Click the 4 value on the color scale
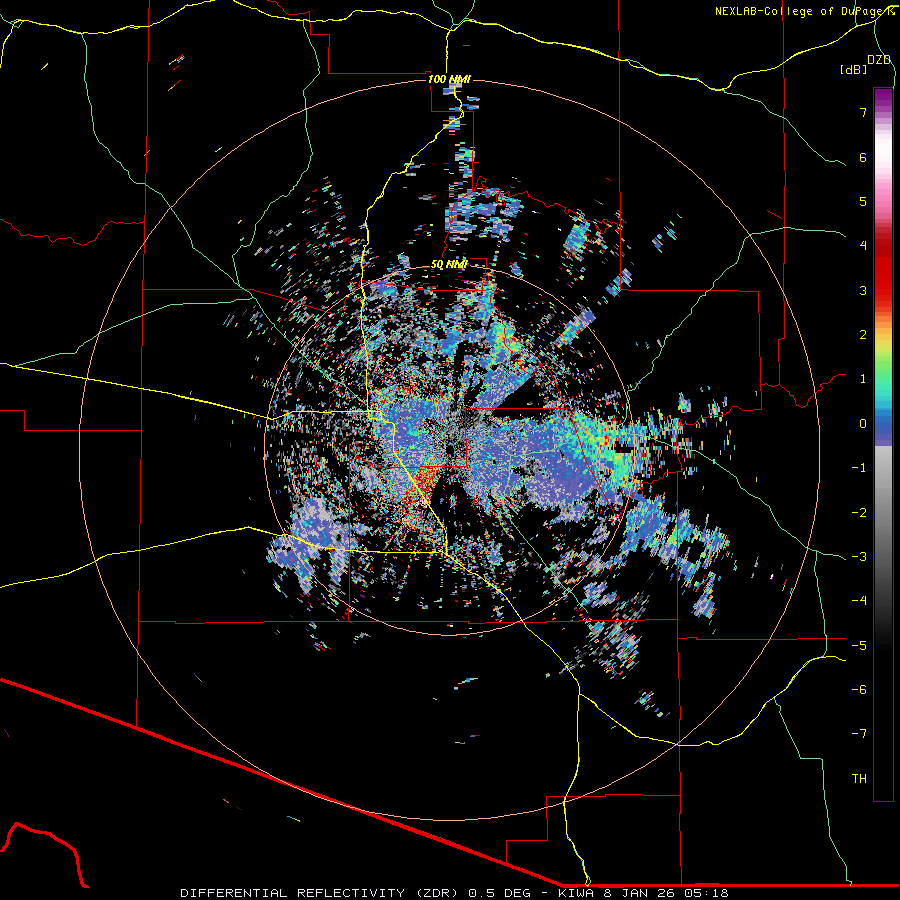 pyautogui.click(x=863, y=246)
